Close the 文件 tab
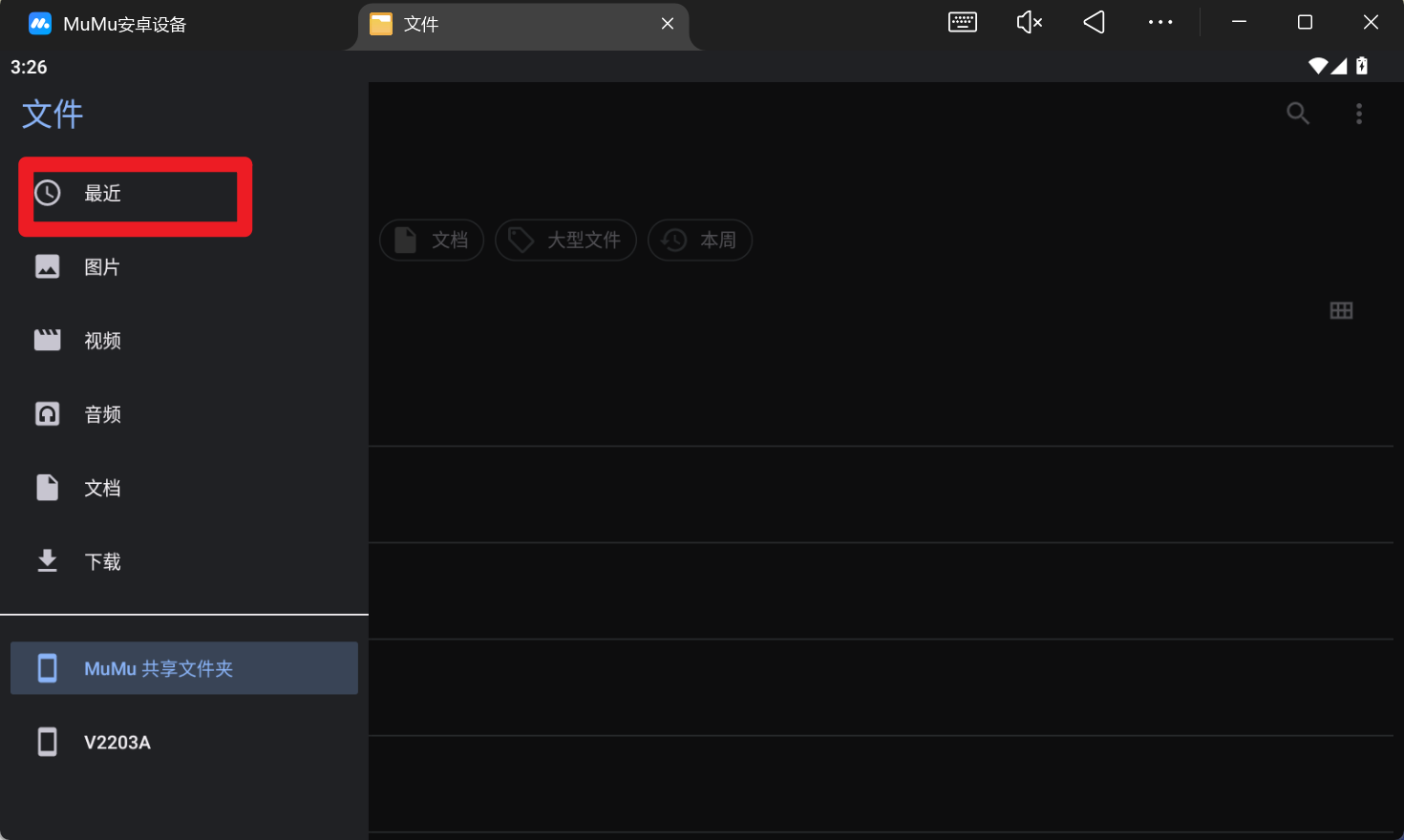Screen dimensions: 1404x840 point(668,24)
